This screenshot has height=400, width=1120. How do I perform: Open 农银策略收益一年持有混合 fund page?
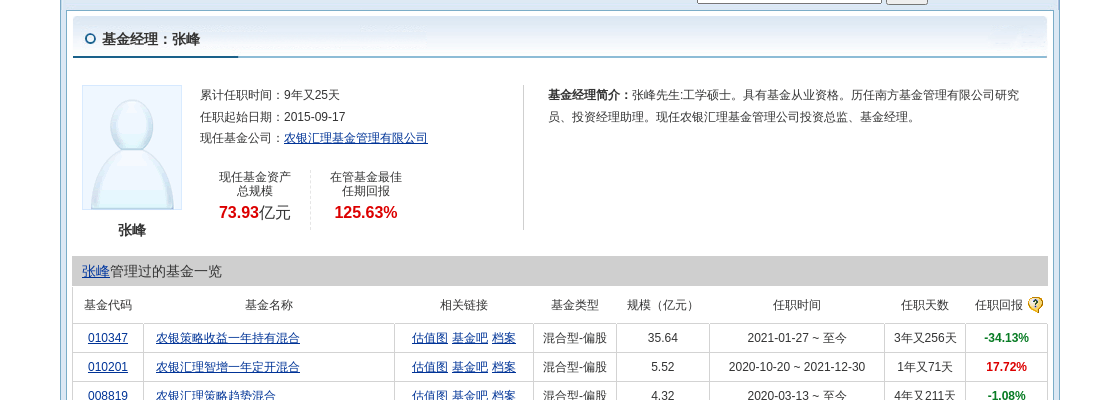click(x=228, y=338)
